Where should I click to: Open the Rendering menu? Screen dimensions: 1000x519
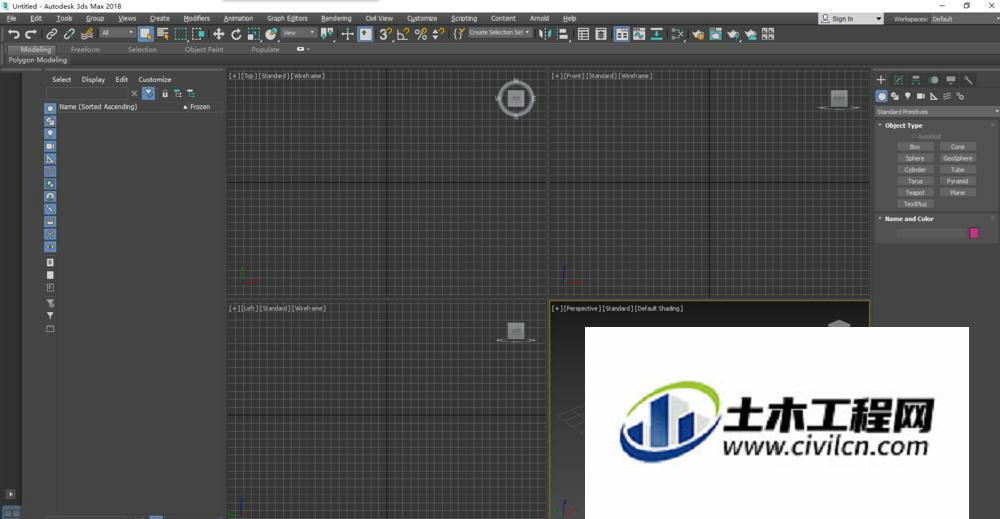pos(336,18)
